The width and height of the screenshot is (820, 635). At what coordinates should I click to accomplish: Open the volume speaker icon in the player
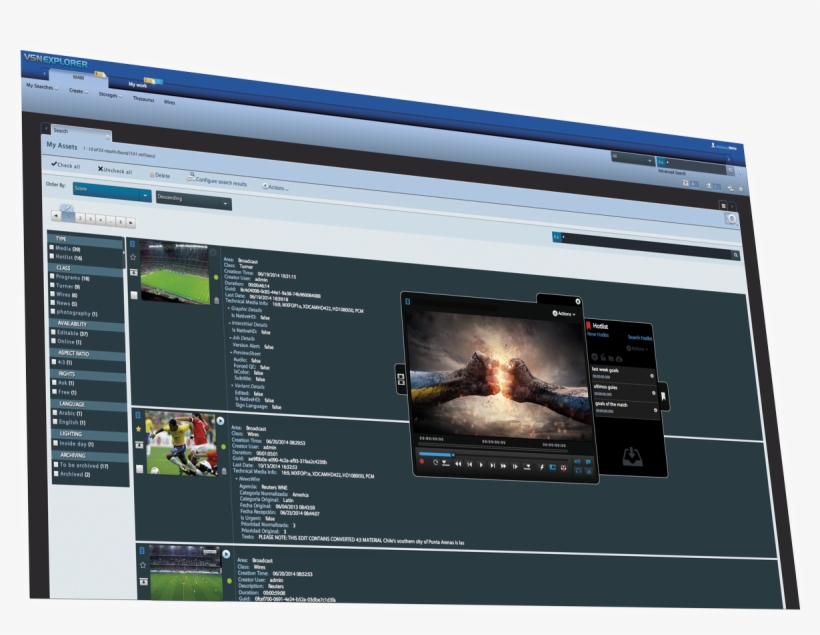point(576,460)
